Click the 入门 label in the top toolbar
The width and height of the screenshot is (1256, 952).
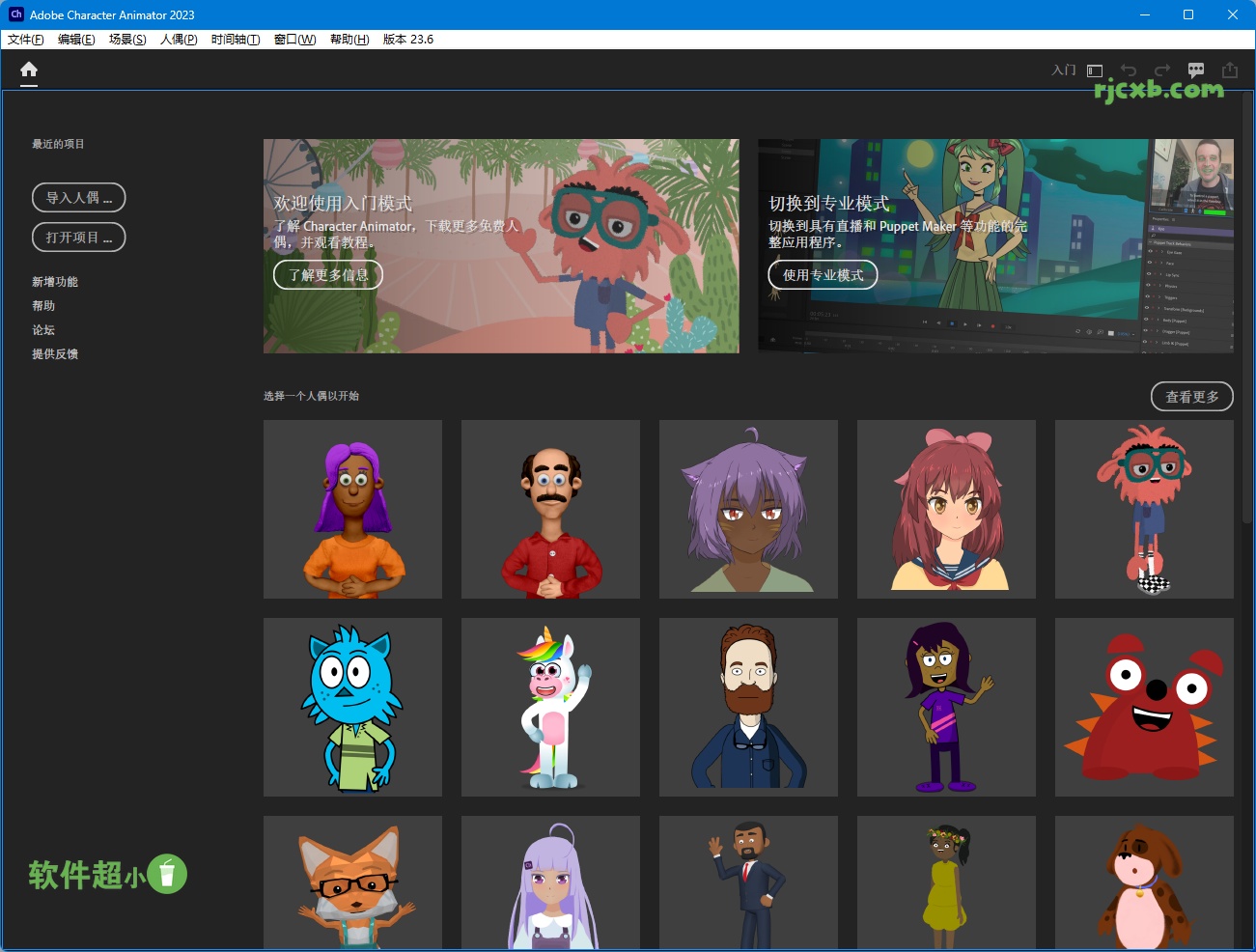(1063, 70)
